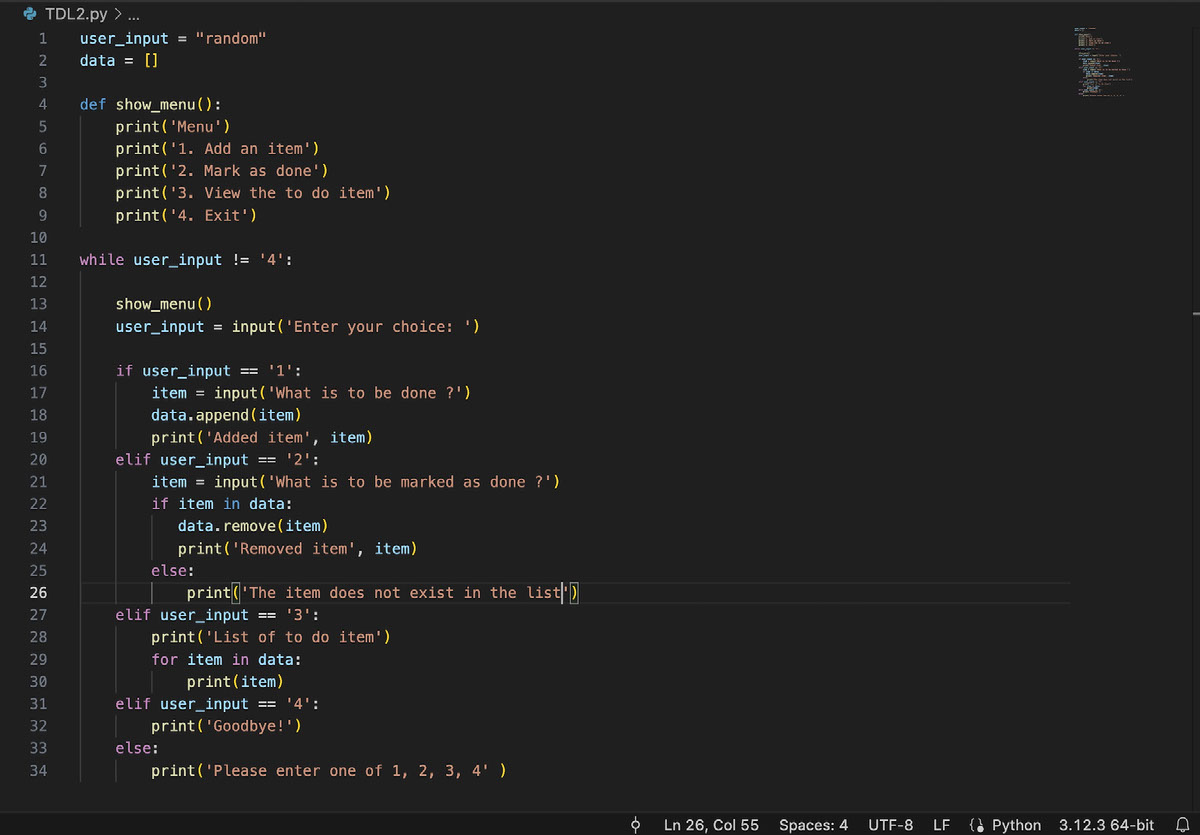1200x835 pixels.
Task: Click "elif user_input == '2':" line
Action: [x=217, y=460]
